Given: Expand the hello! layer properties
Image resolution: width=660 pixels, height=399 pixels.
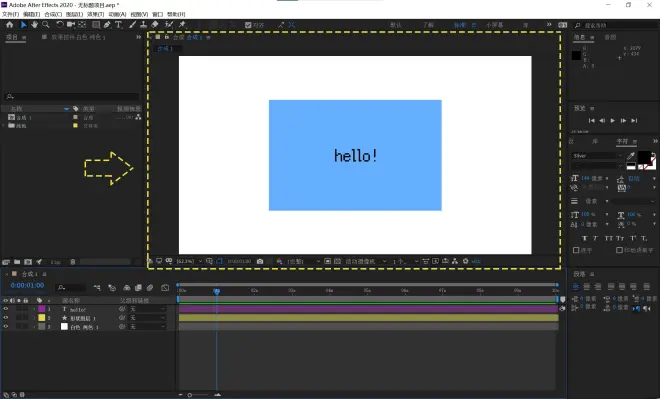Looking at the screenshot, I should [34, 309].
